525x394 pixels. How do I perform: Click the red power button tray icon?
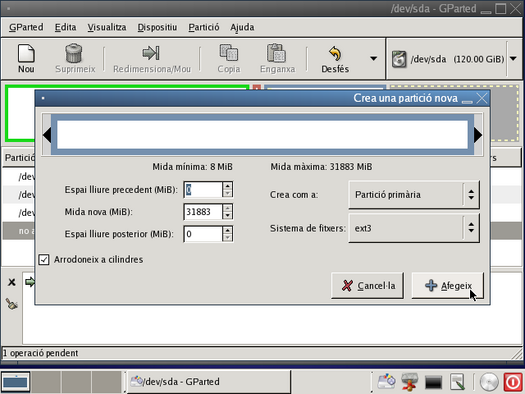(513, 382)
